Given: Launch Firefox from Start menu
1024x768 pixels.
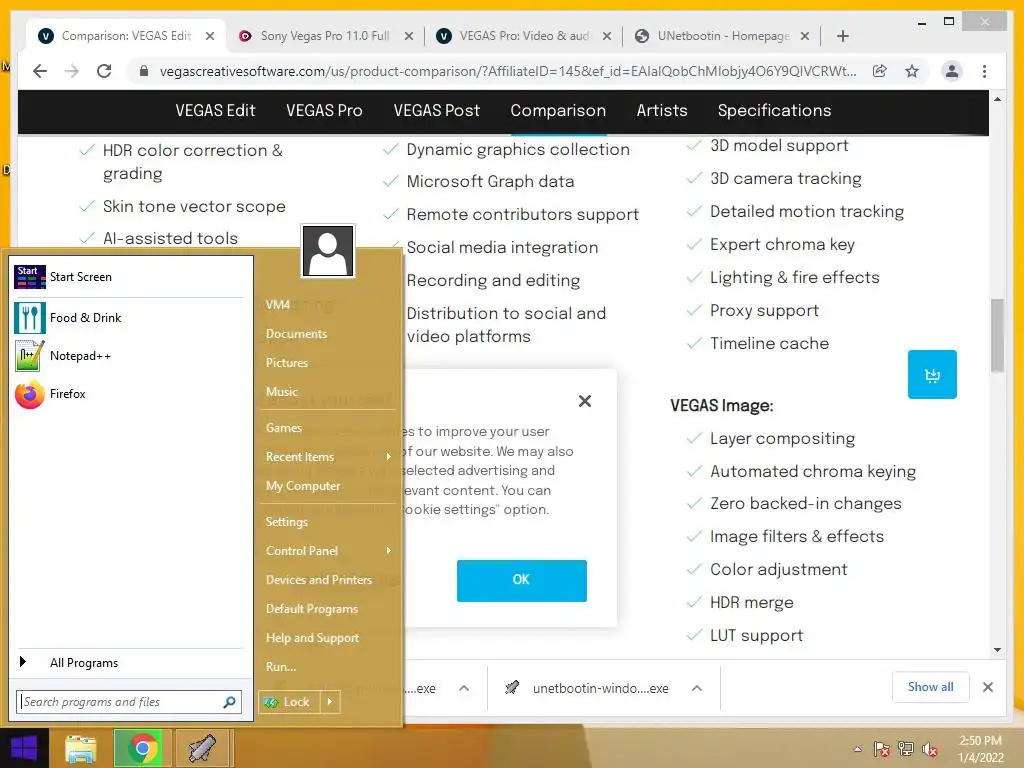Looking at the screenshot, I should coord(30,394).
